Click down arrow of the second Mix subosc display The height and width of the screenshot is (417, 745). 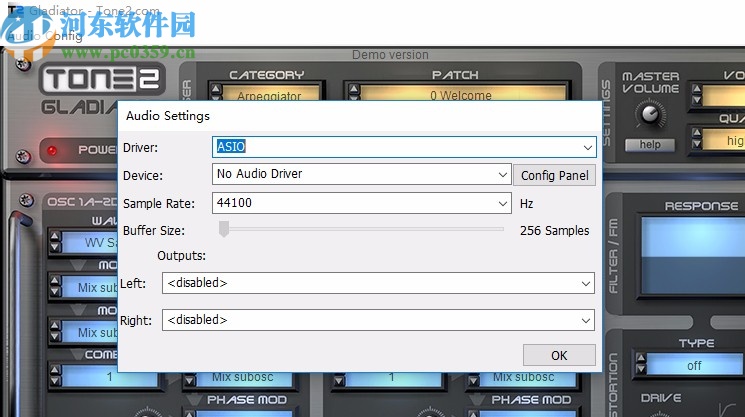point(473,381)
